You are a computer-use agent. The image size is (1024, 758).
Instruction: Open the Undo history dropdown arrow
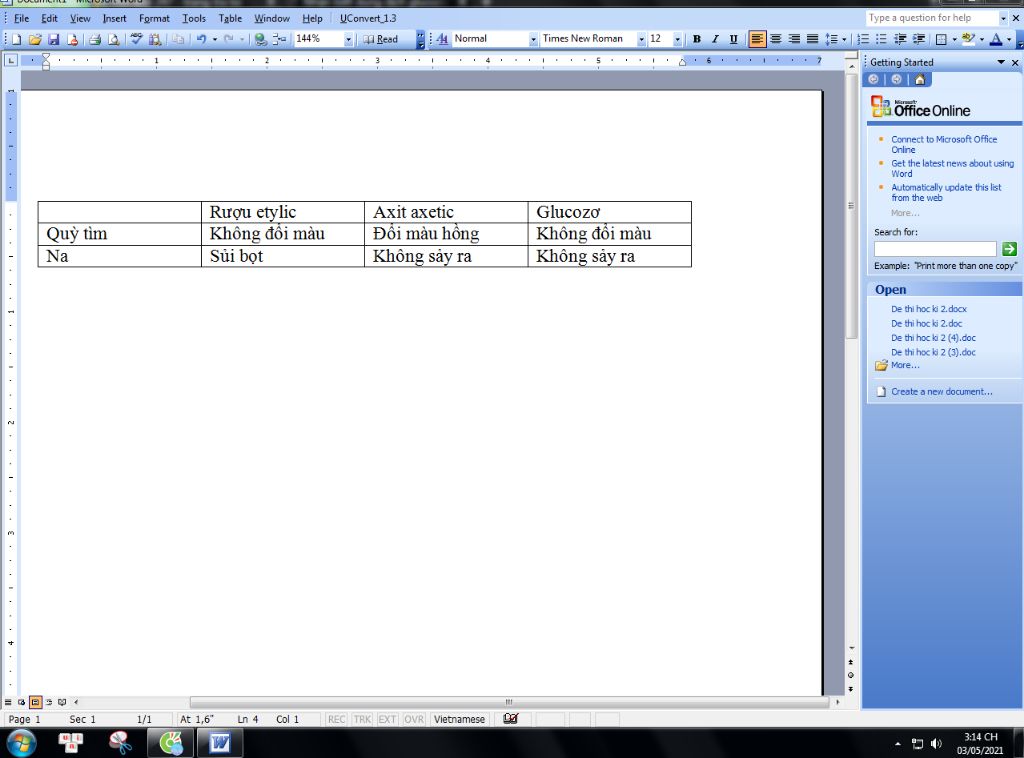215,39
